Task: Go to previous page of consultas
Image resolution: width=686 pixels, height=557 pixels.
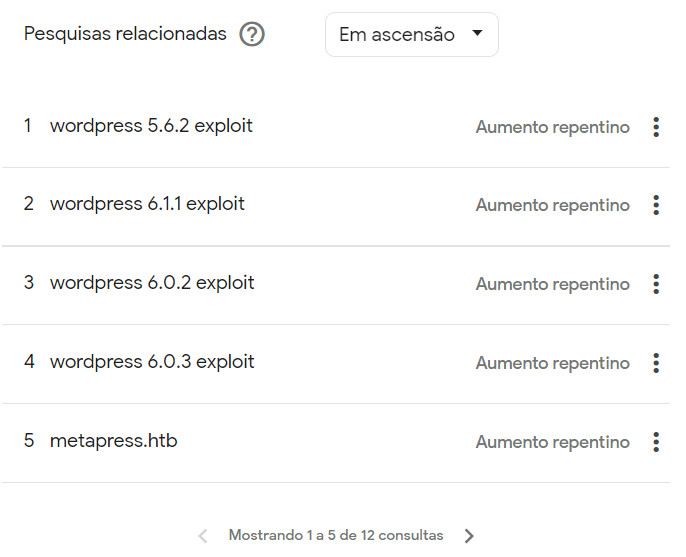Action: [x=203, y=536]
